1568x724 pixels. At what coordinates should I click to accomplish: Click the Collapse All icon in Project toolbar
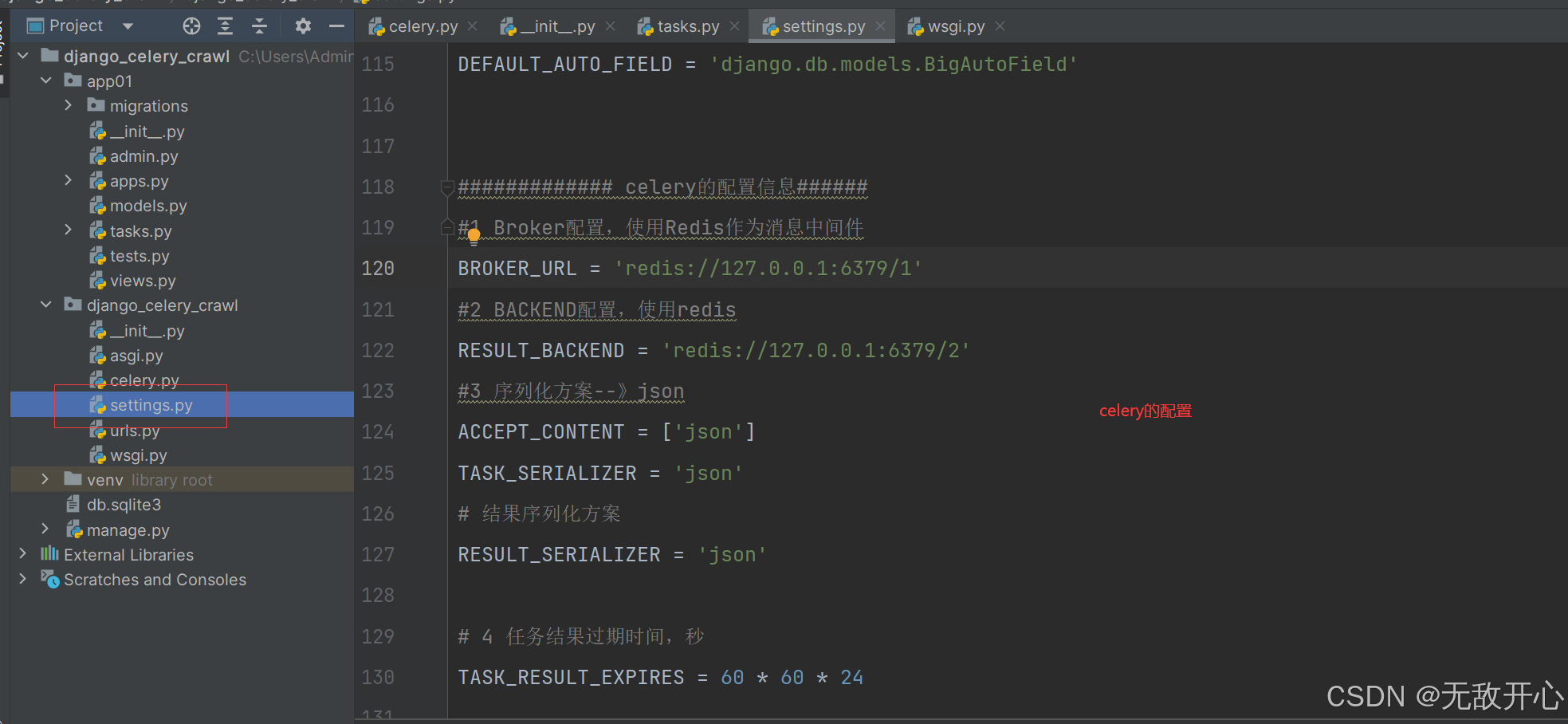(260, 26)
